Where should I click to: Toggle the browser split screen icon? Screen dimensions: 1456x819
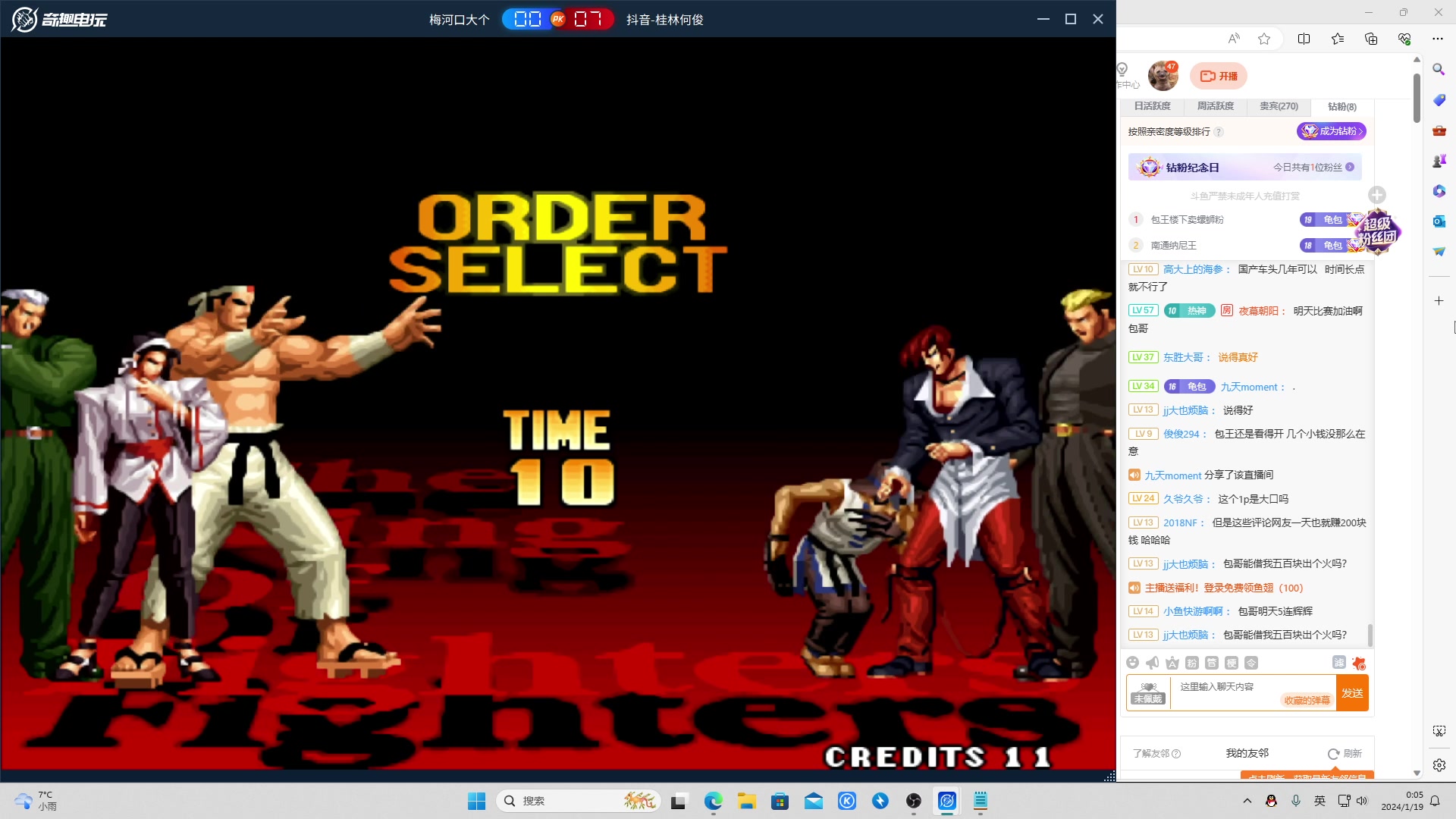1304,39
